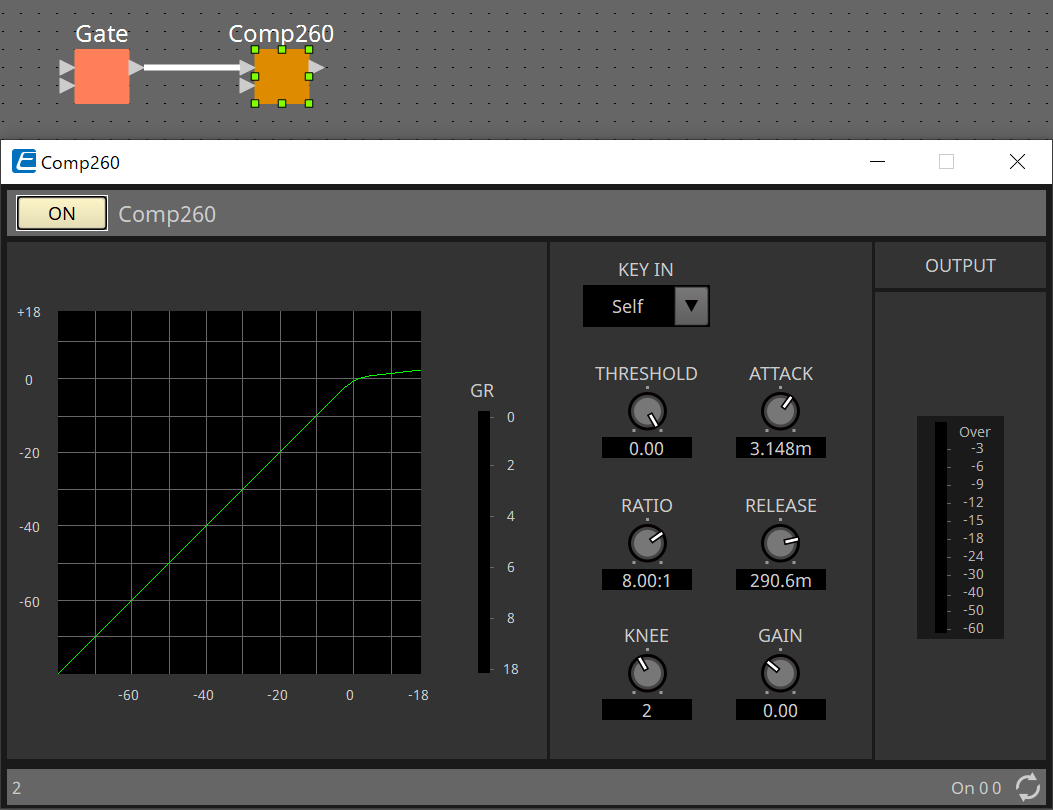
Task: Click the Gate block upper input port
Action: [66, 68]
